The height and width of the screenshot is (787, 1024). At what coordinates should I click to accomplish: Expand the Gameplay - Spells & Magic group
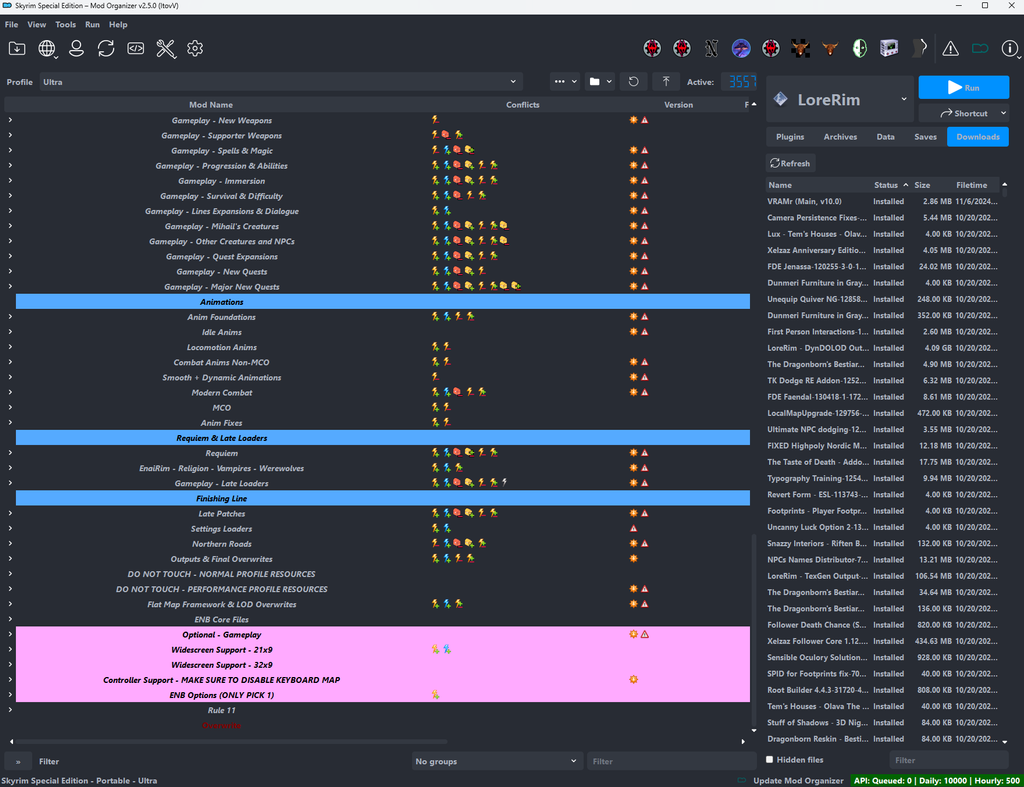[x=10, y=150]
